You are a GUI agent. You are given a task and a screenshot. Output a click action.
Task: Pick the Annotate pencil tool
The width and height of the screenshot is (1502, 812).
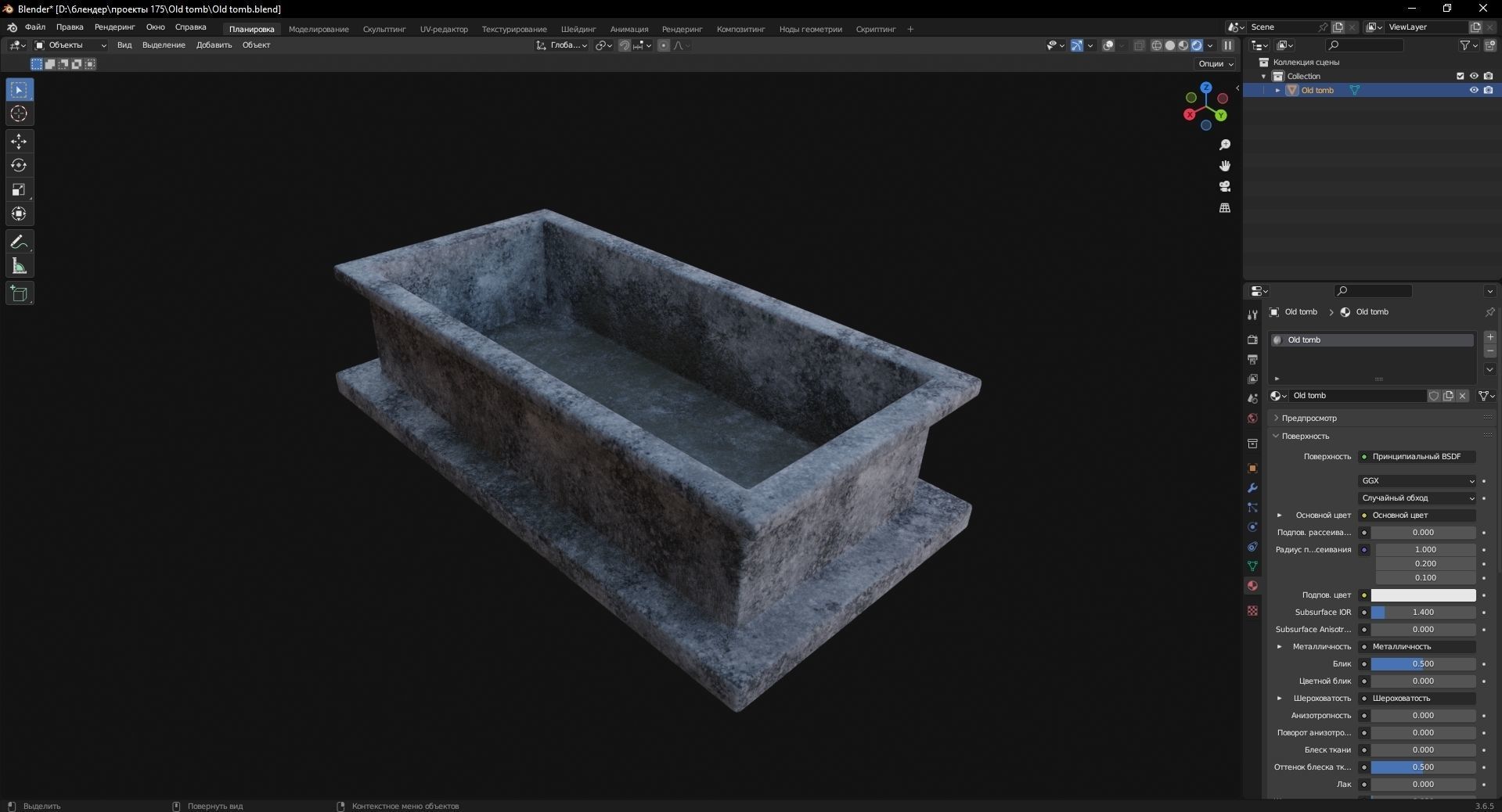click(19, 242)
